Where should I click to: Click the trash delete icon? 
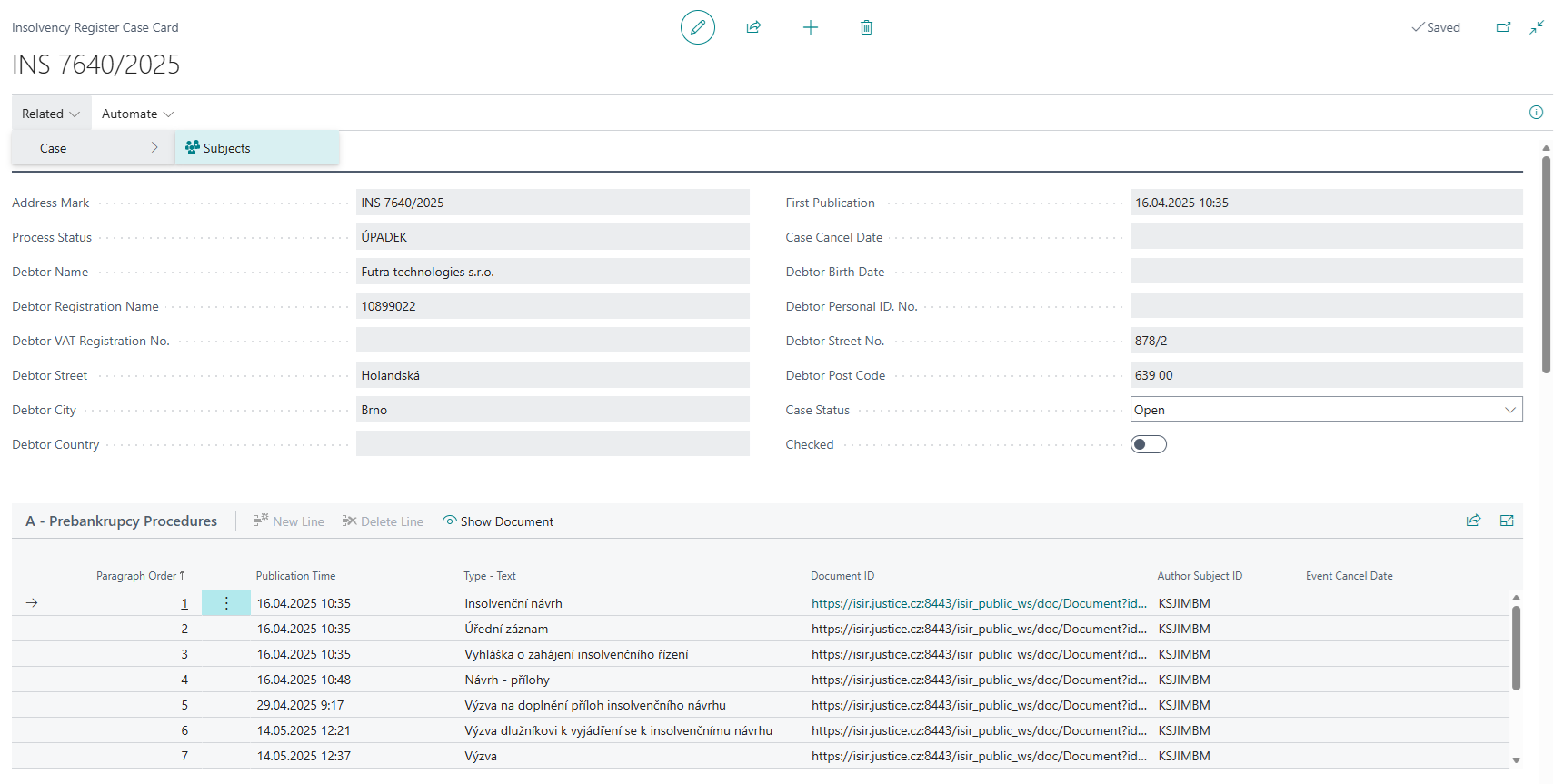866,27
